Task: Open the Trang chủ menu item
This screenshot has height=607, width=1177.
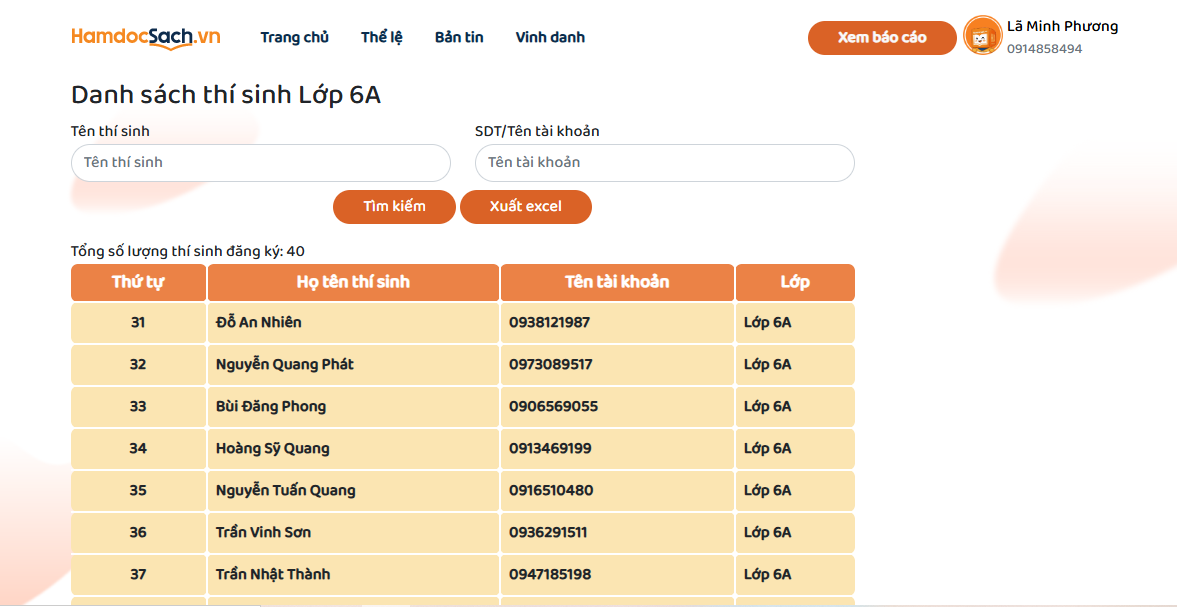Action: [x=294, y=37]
